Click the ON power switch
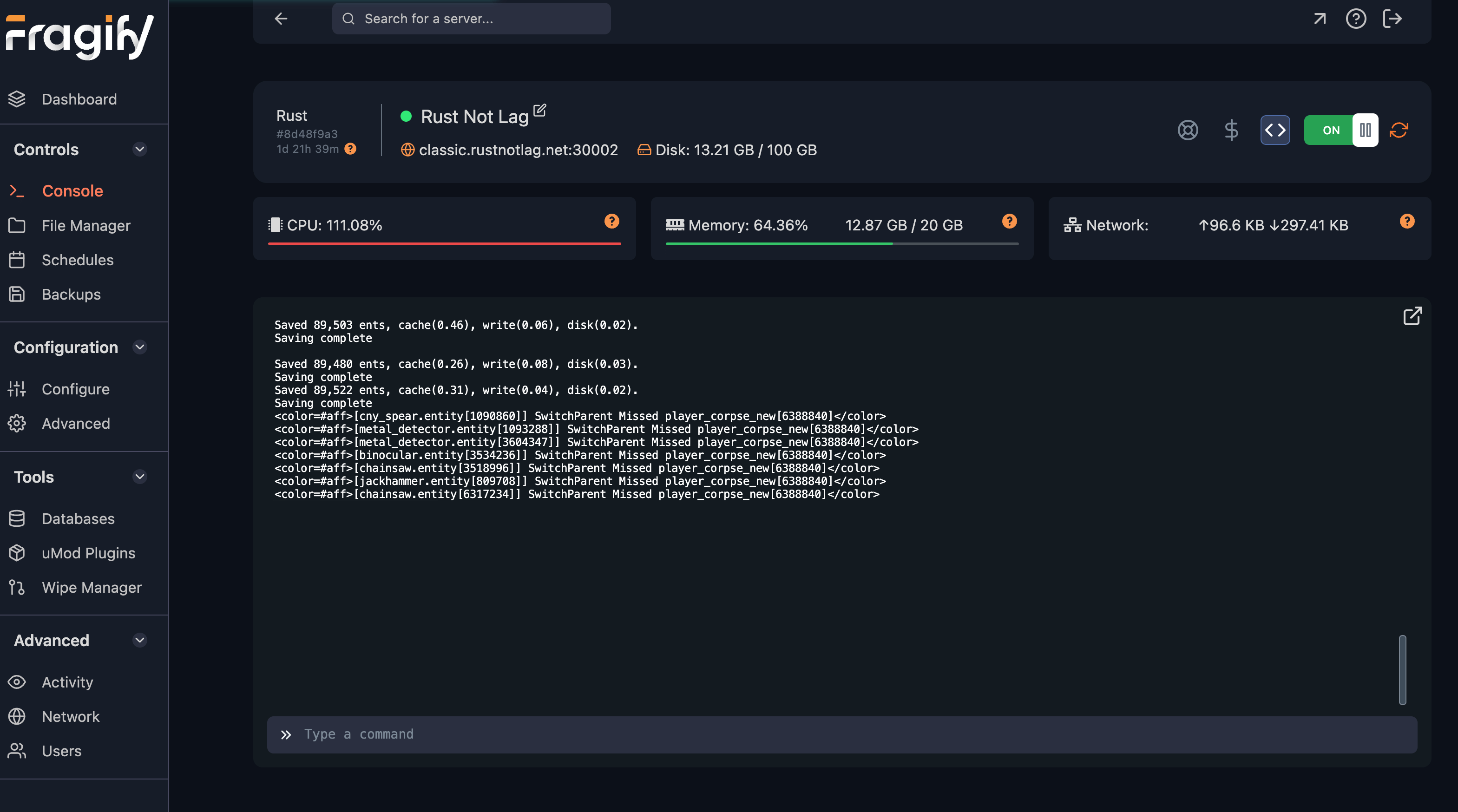This screenshot has height=812, width=1458. pos(1330,130)
